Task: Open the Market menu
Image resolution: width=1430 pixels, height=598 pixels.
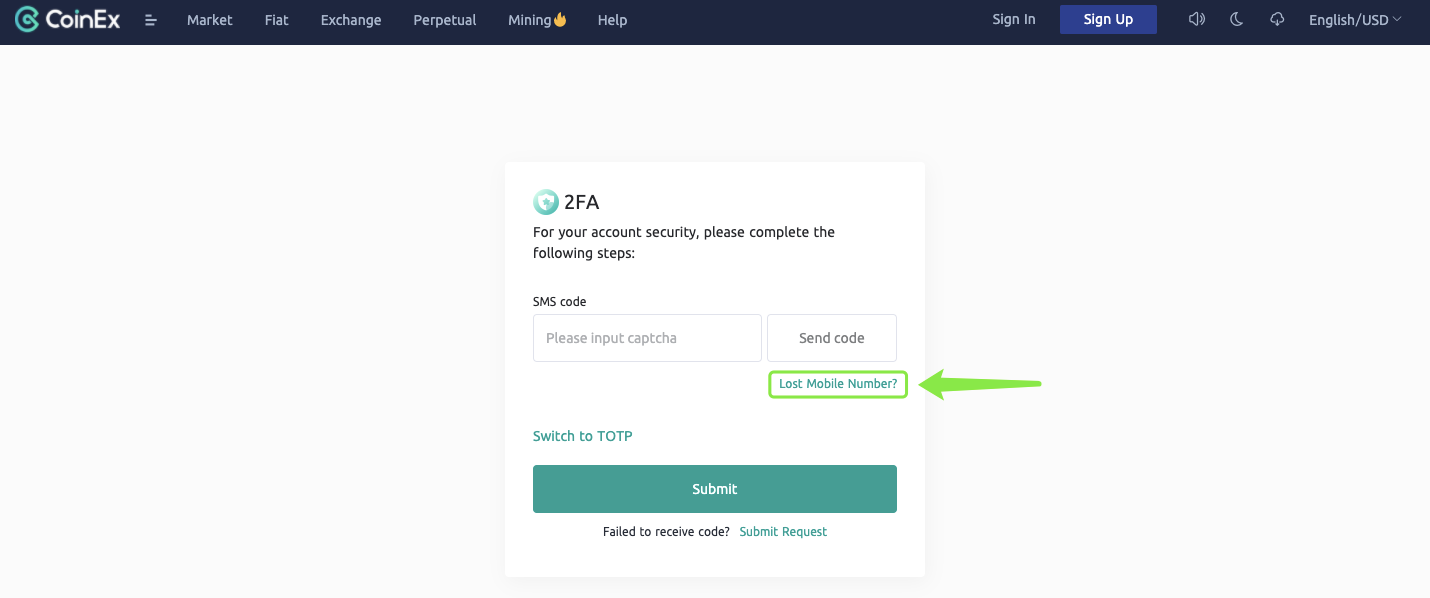Action: [x=210, y=20]
